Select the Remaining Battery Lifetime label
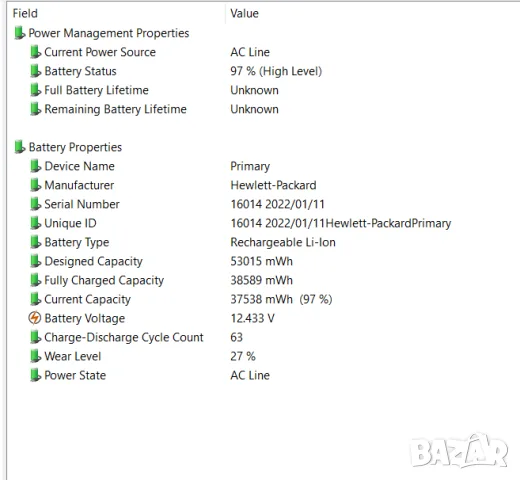This screenshot has width=520, height=480. point(115,109)
